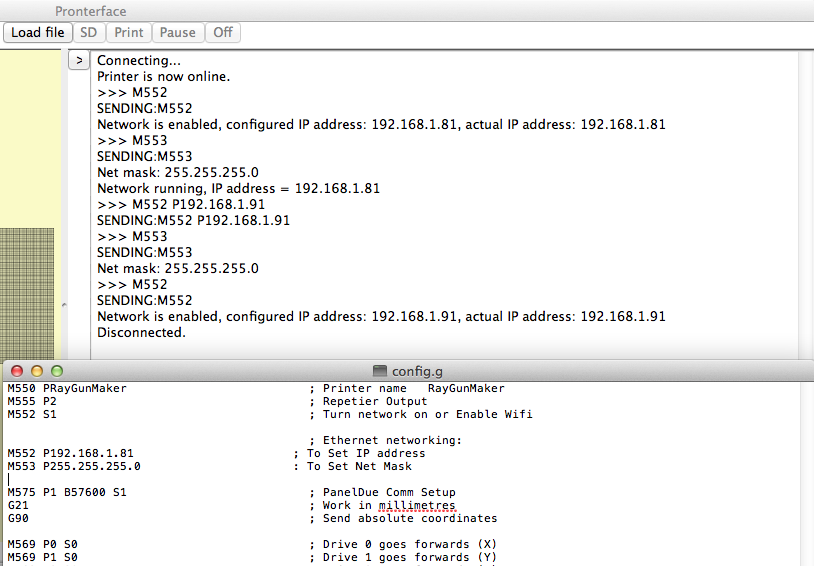814x566 pixels.
Task: Click the vertical splitter handle beside the console
Action: pos(64,304)
